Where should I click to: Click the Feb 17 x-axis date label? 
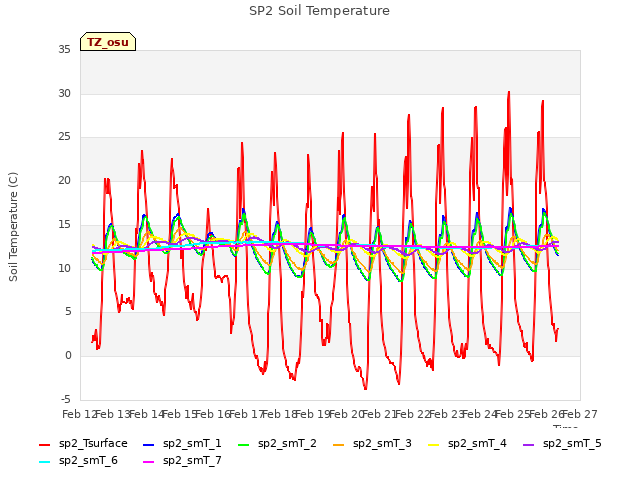click(247, 414)
